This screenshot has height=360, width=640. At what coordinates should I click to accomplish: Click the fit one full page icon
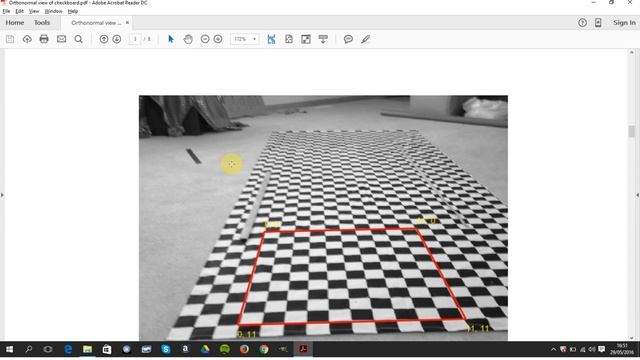click(289, 39)
